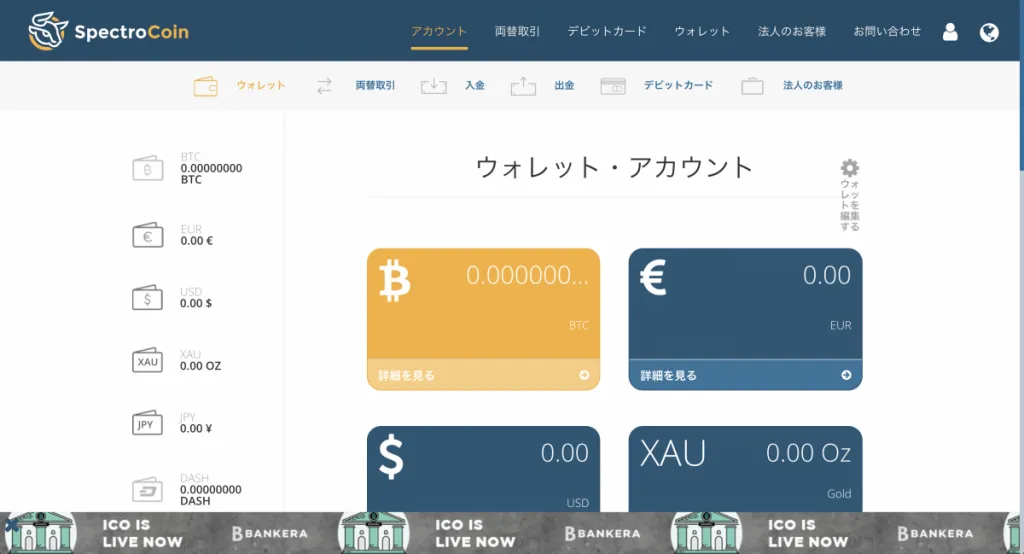Click the SpectroCoin logo
1024x554 pixels.
point(108,31)
